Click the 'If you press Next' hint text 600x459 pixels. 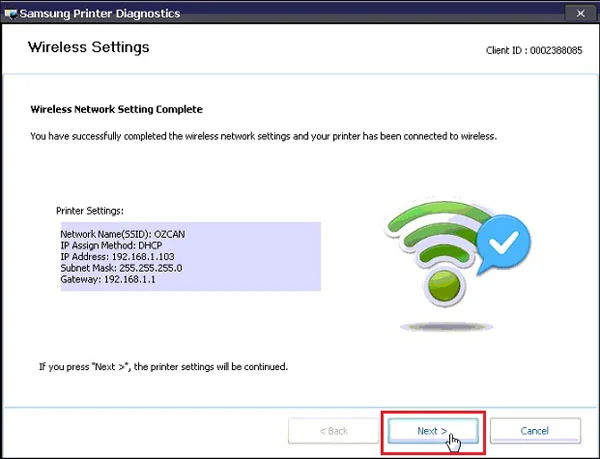click(x=163, y=367)
